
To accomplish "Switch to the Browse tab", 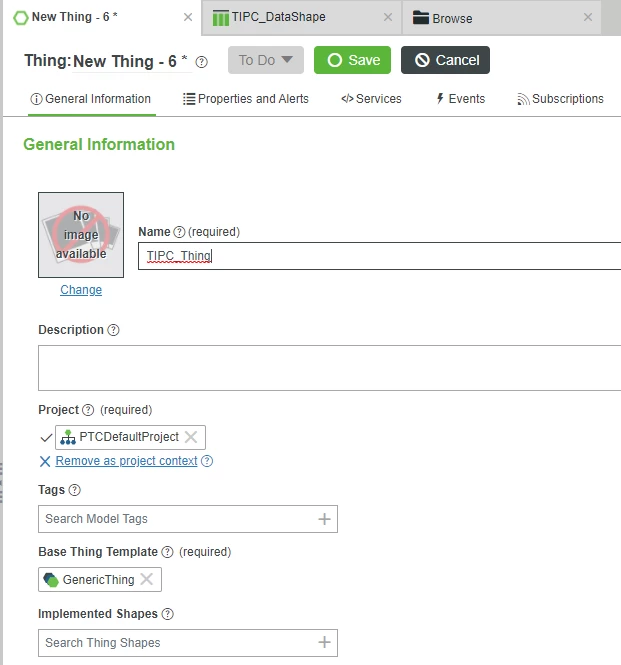I will tap(502, 17).
